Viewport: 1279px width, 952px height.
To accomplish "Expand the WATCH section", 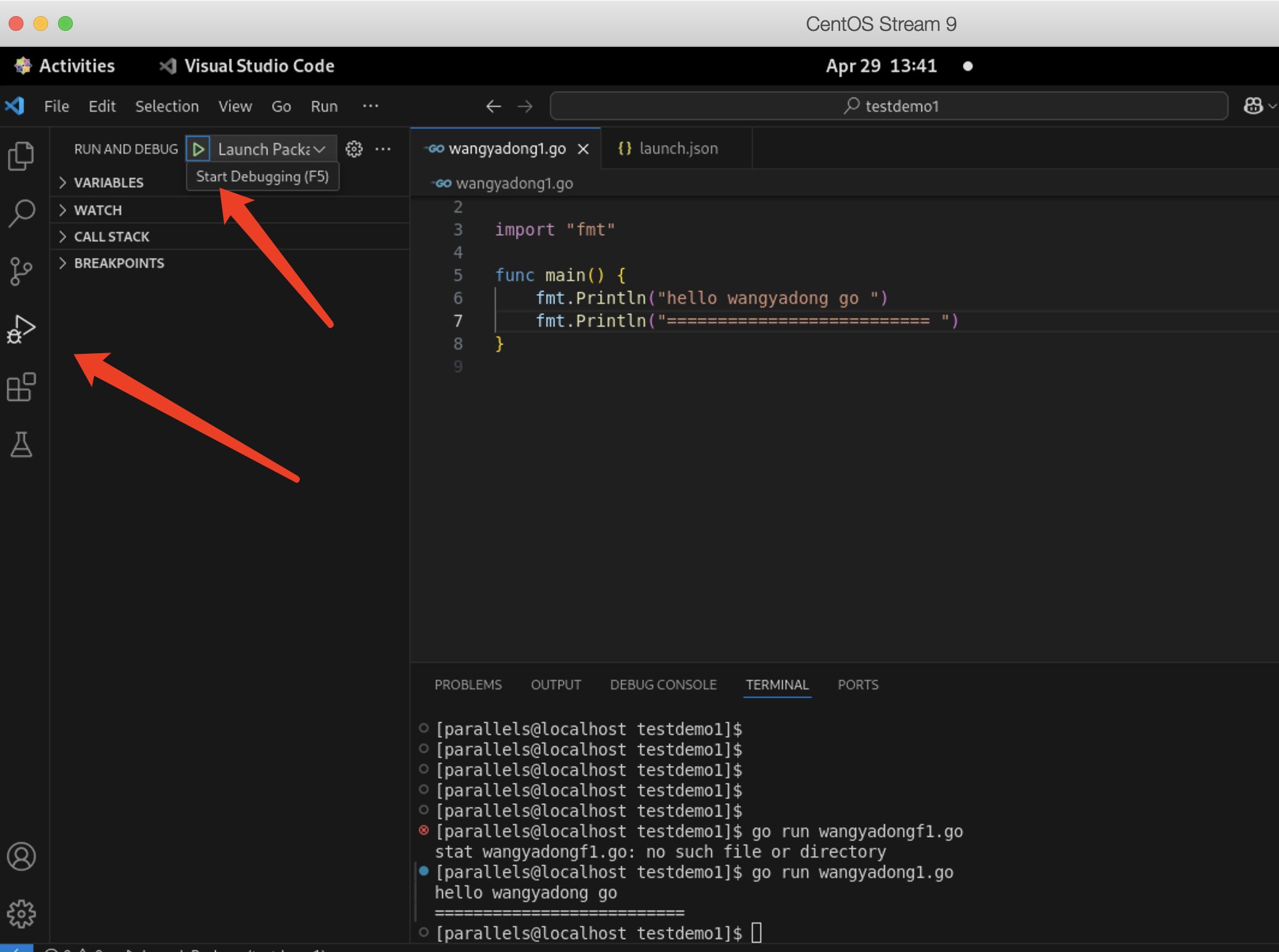I will (x=97, y=210).
